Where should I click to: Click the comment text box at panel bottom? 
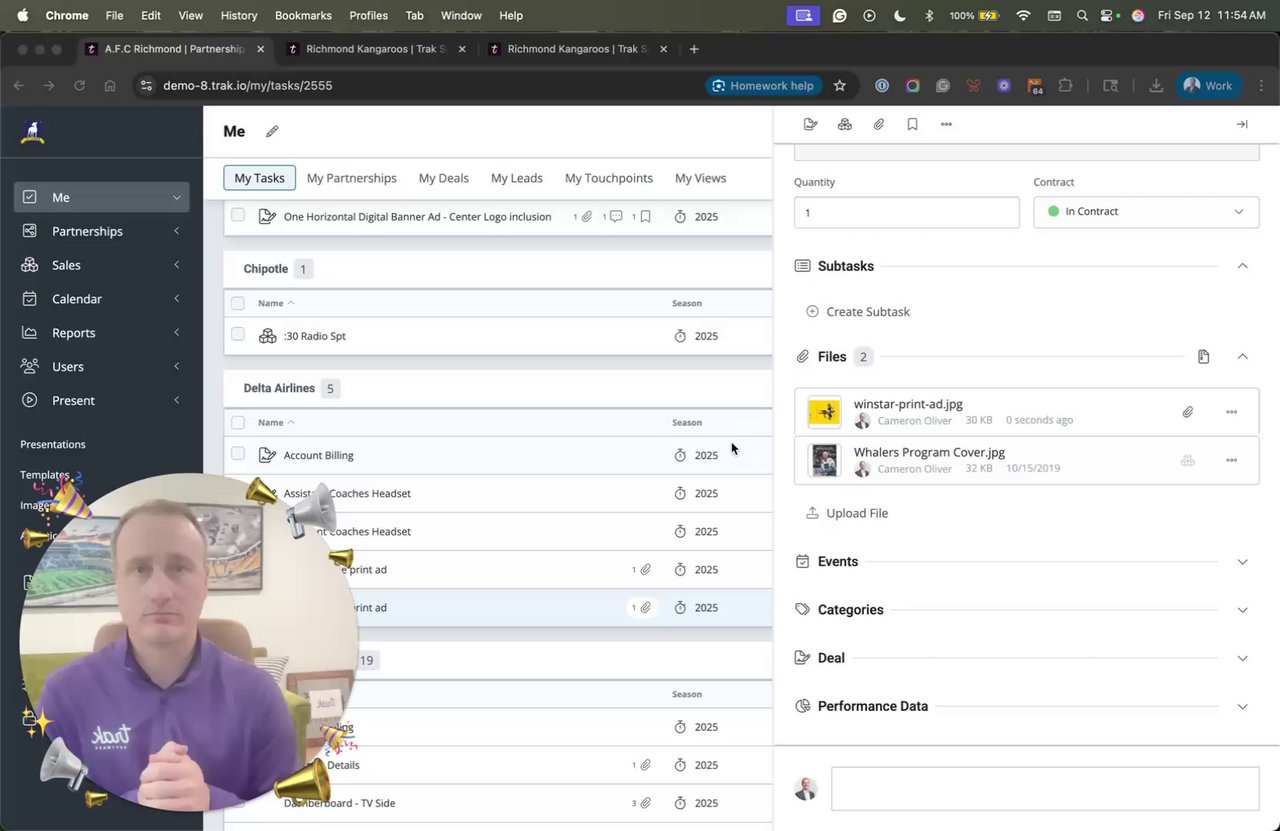pos(1045,789)
